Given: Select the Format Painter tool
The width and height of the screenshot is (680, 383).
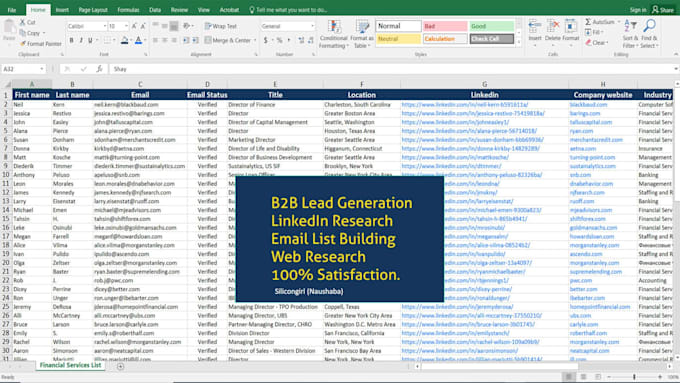Looking at the screenshot, I should 41,44.
